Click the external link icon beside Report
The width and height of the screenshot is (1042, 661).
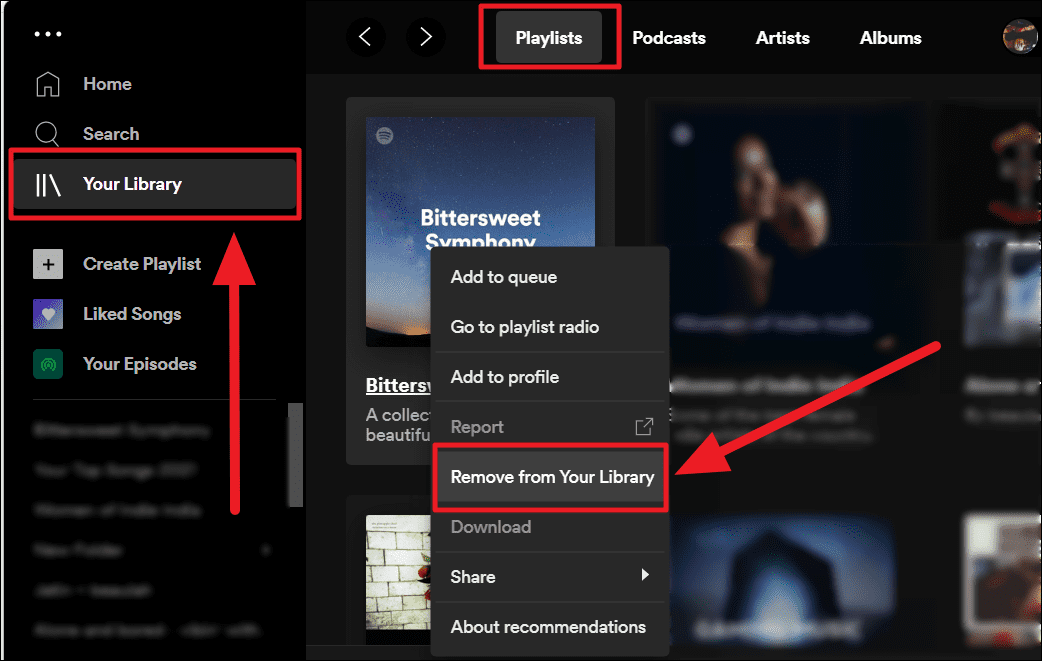pos(644,426)
